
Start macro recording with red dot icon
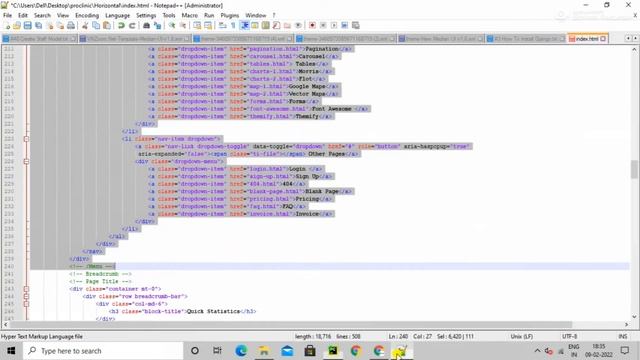(x=312, y=26)
